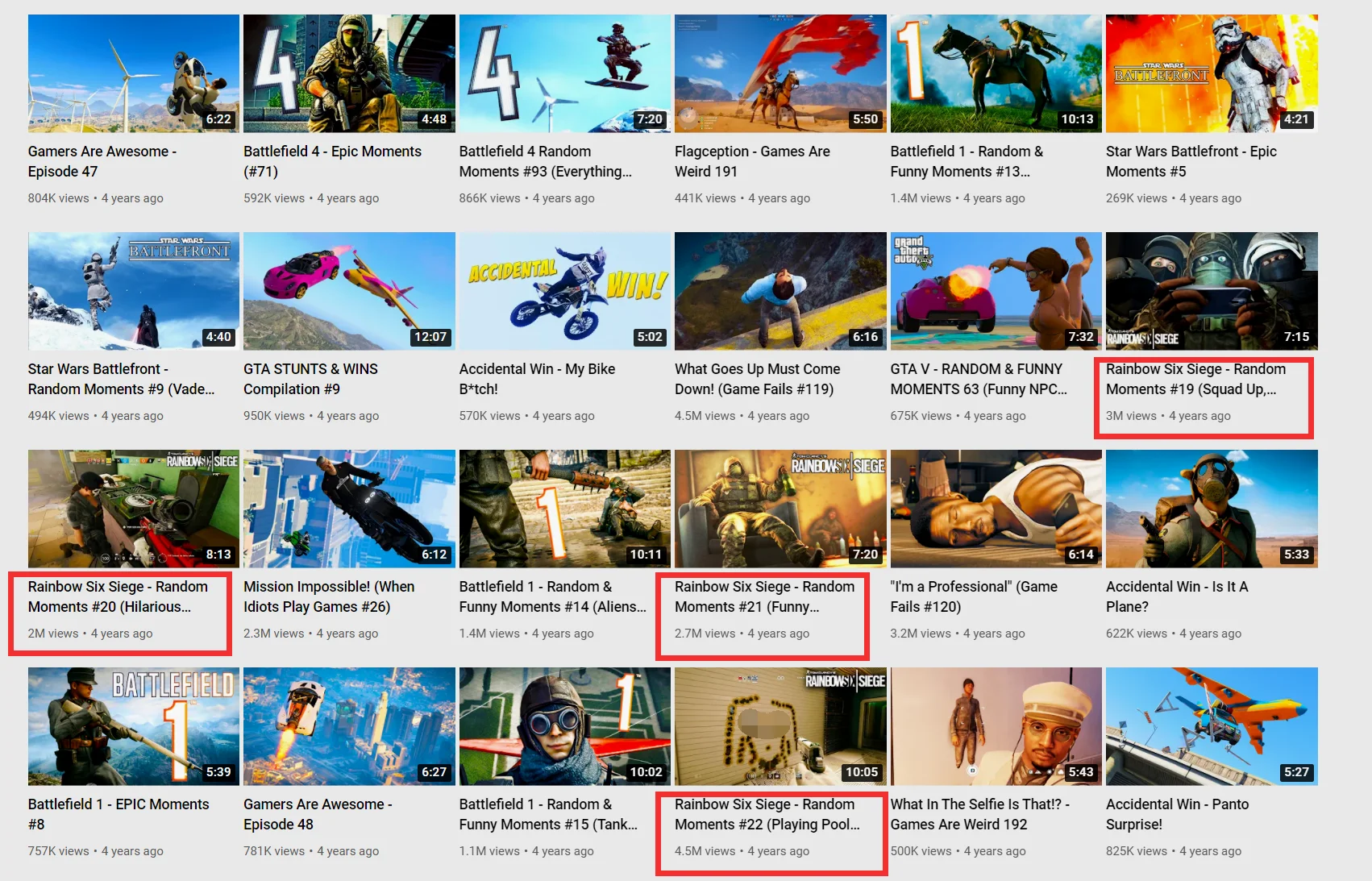Image resolution: width=1372 pixels, height=881 pixels.
Task: Click the 804K views text under Episode 47
Action: pyautogui.click(x=59, y=198)
